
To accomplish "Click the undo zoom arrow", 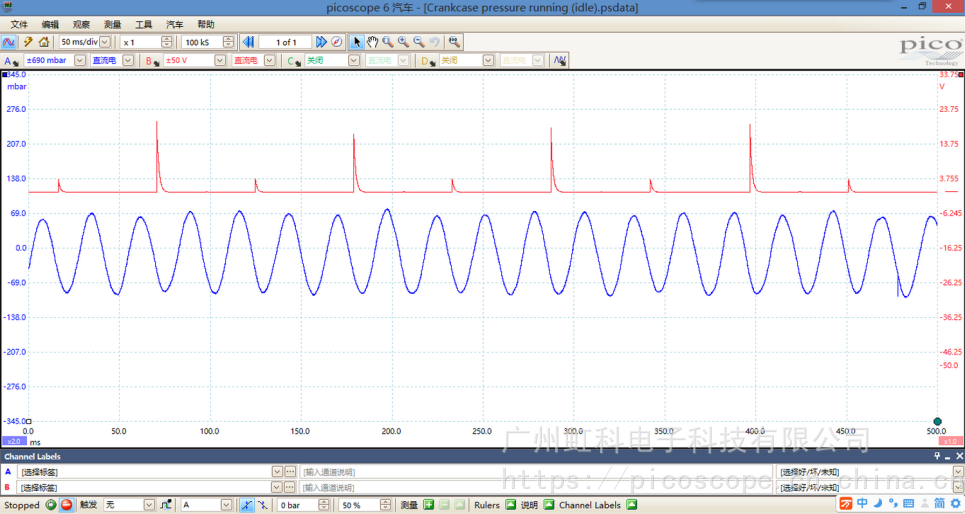I will (x=435, y=42).
